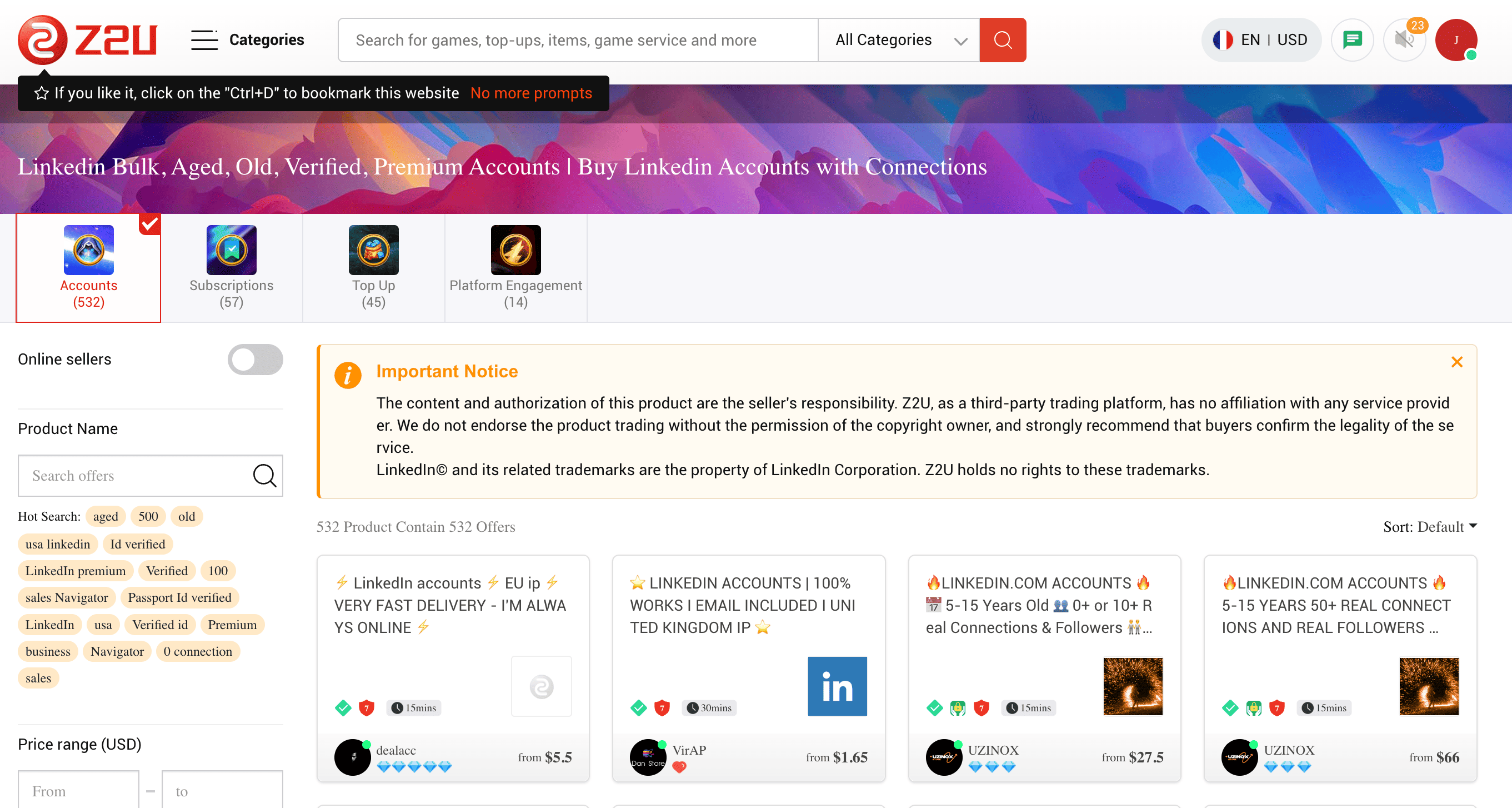This screenshot has width=1512, height=808.
Task: Click the UZINOX seller avatar
Action: pos(944,757)
